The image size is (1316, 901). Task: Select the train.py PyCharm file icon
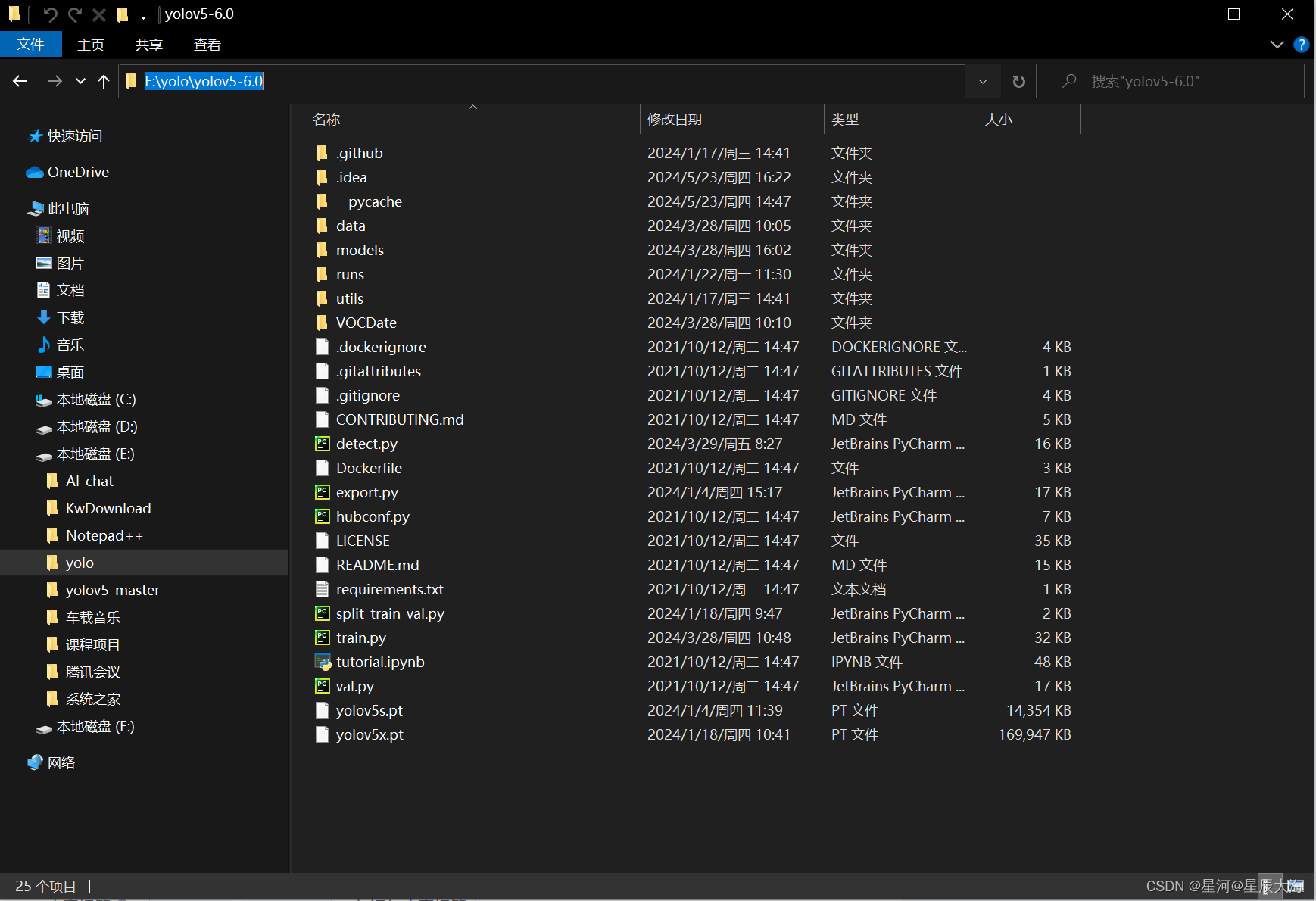323,638
